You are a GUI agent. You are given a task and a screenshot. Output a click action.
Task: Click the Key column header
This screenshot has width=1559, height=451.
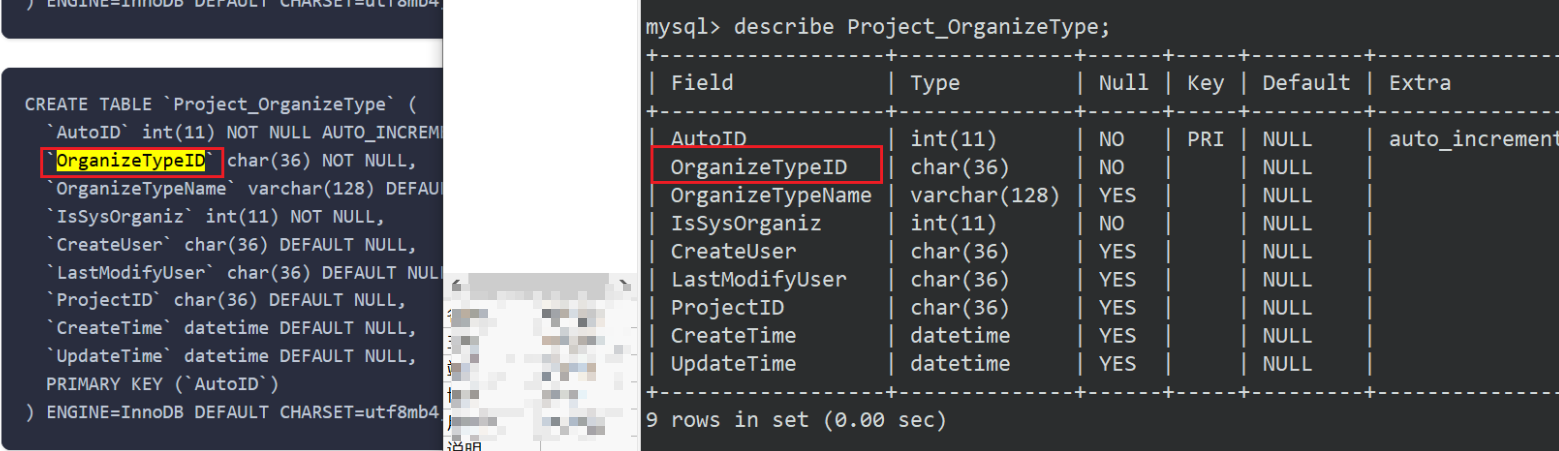point(1205,83)
